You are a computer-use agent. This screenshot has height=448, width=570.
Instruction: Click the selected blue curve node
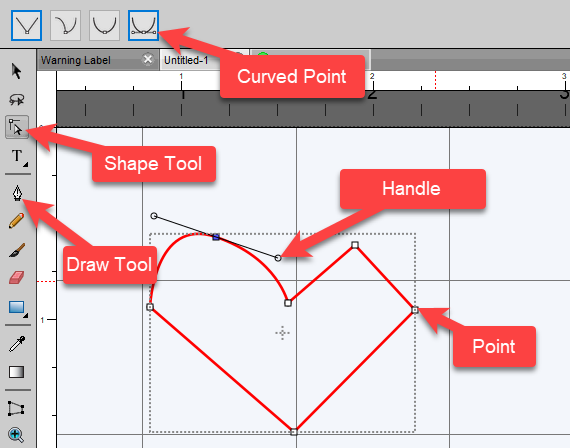pyautogui.click(x=216, y=237)
